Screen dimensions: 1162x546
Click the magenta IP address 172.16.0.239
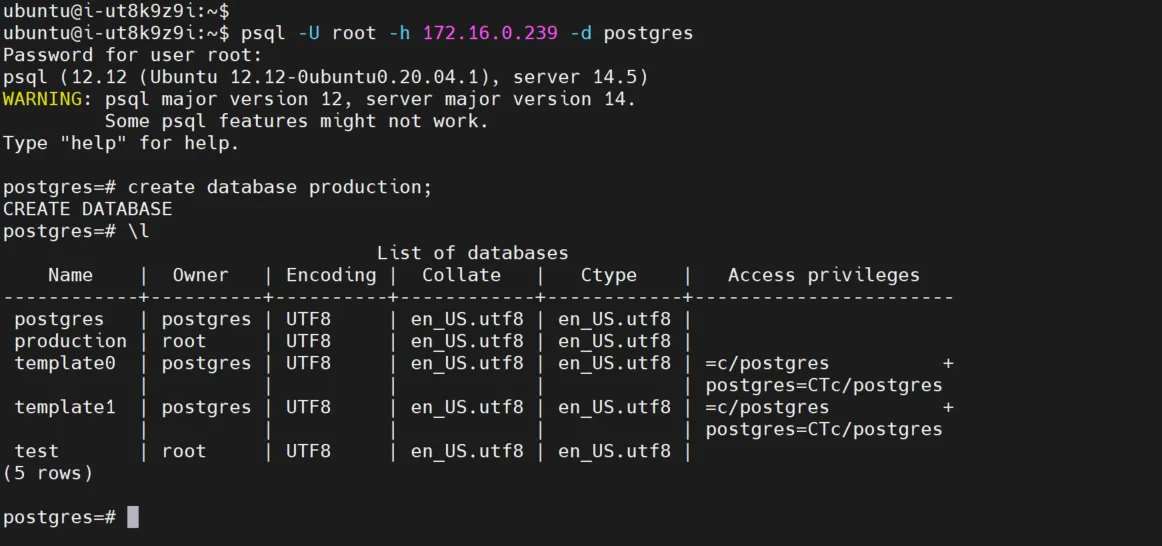point(490,33)
